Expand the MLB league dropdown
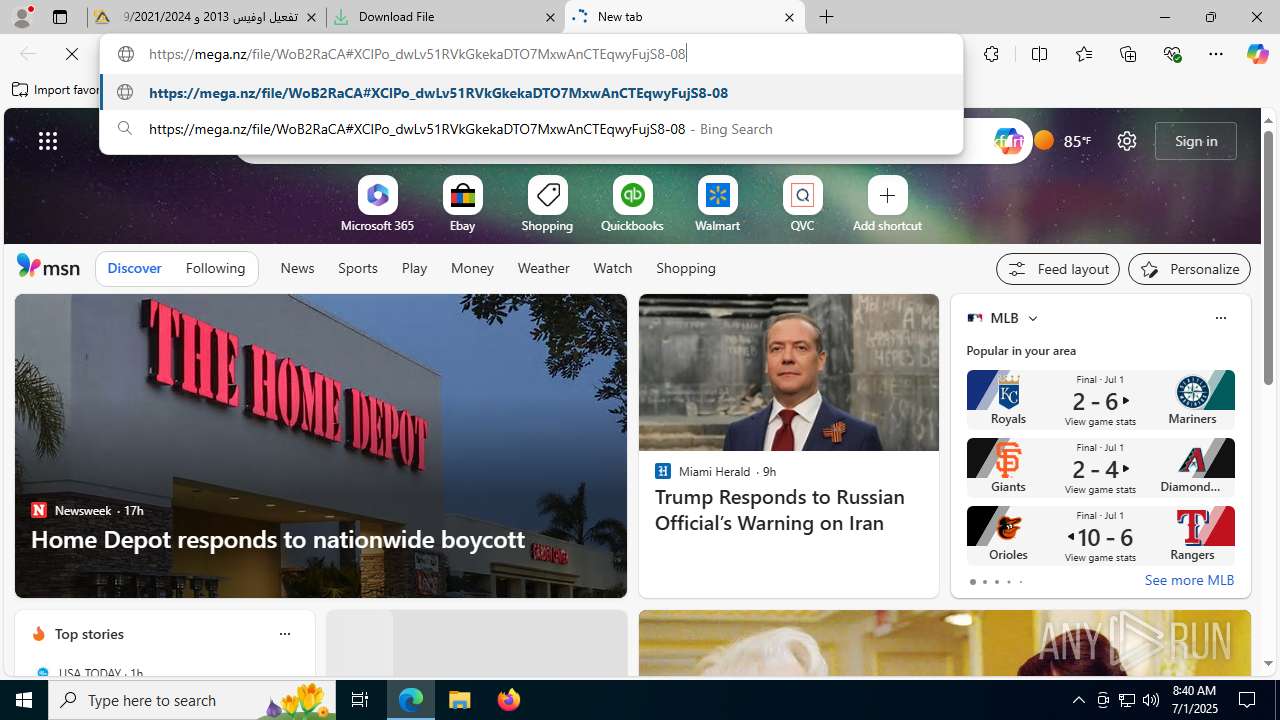The image size is (1280, 720). pos(1032,318)
